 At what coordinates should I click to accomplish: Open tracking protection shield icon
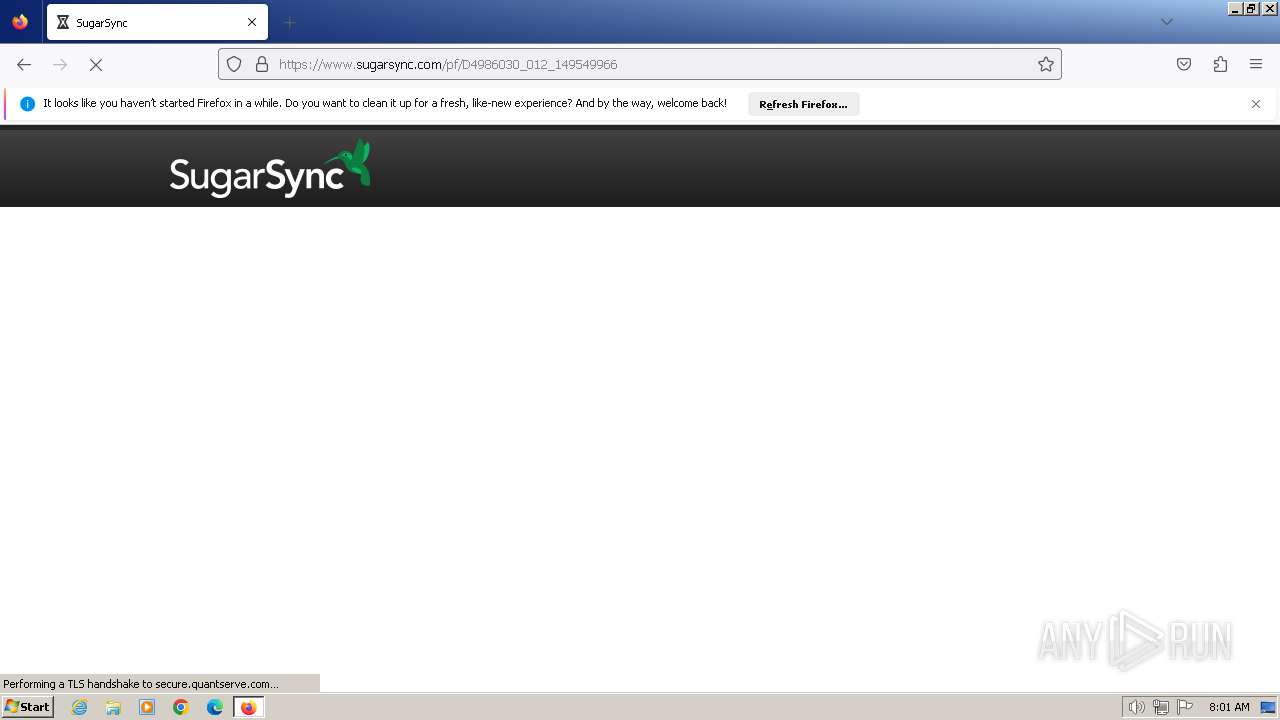coord(234,64)
